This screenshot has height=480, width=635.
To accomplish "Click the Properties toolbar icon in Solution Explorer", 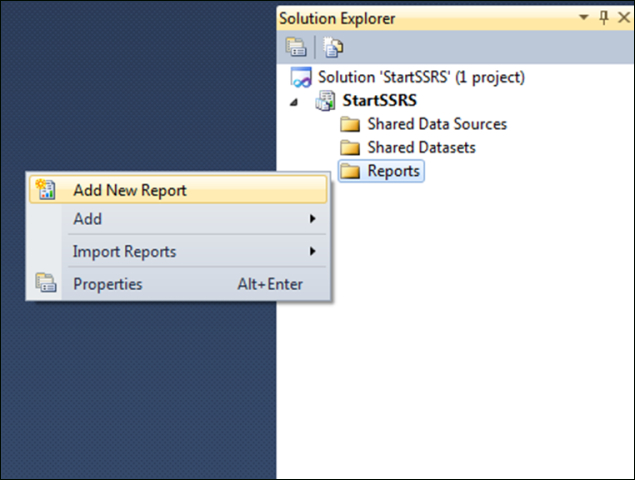I will coord(296,47).
